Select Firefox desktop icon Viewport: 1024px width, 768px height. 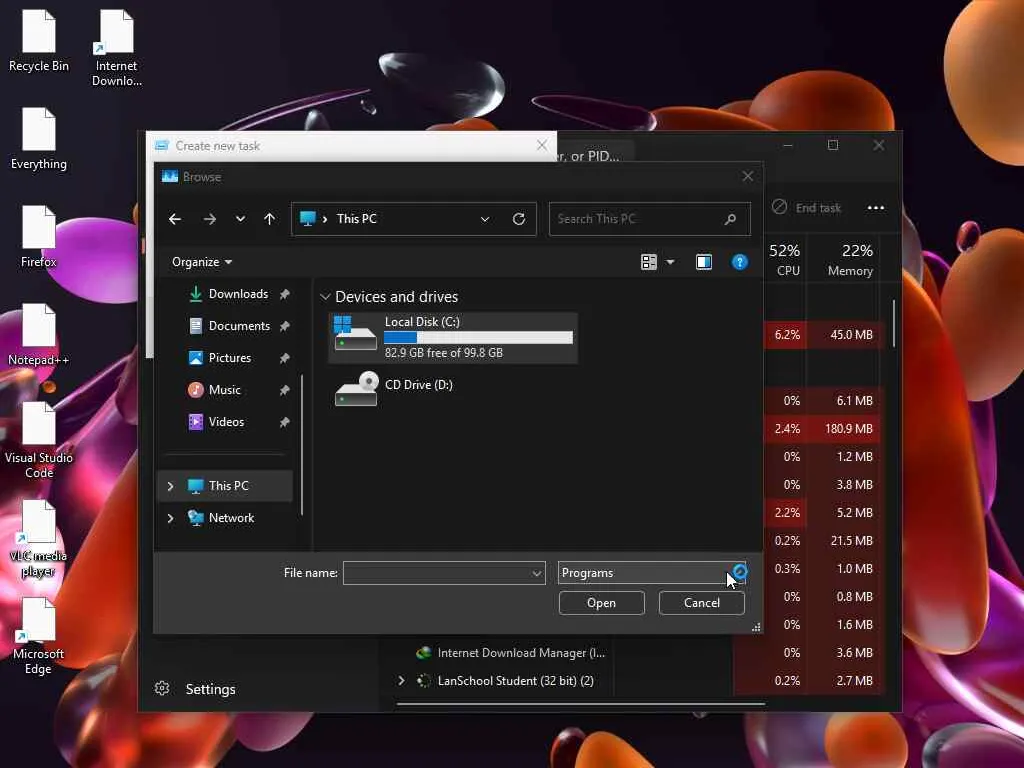tap(39, 236)
